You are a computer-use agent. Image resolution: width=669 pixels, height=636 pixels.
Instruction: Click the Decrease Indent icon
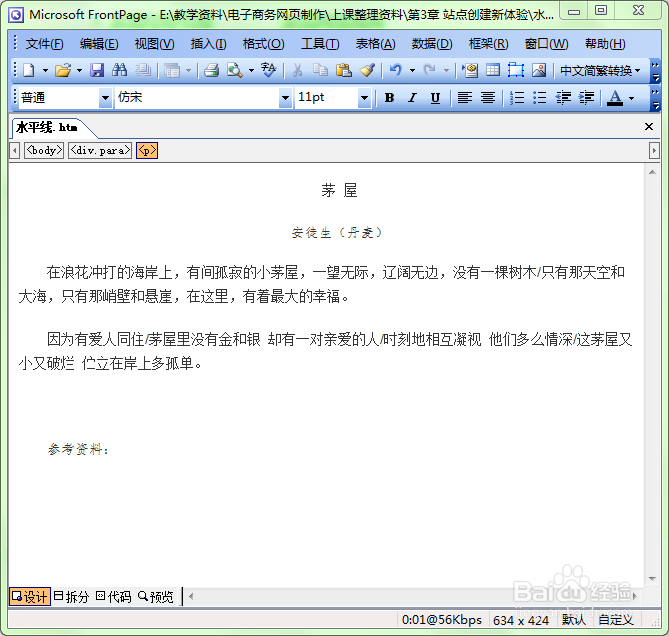pos(563,98)
